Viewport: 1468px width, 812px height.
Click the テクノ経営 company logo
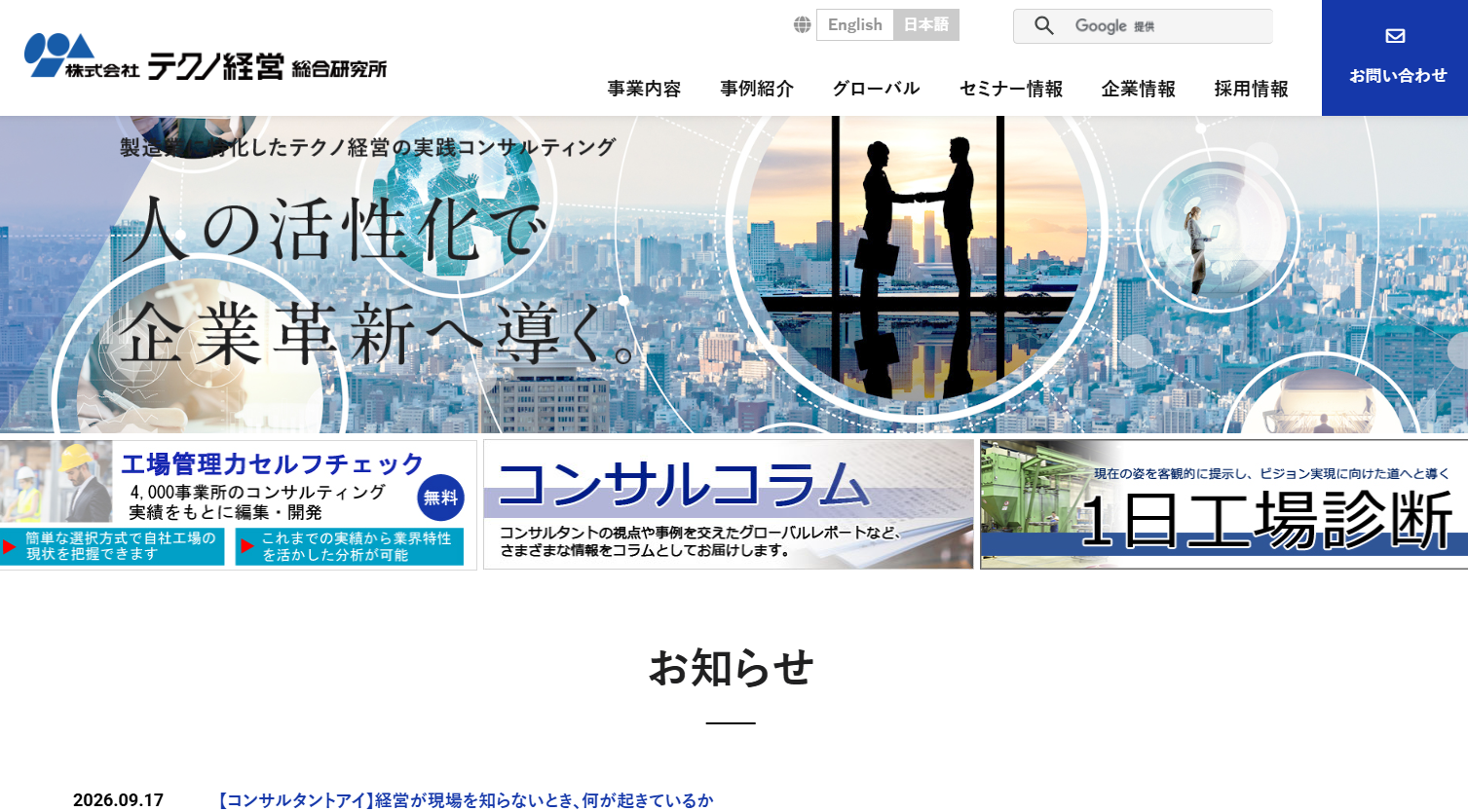206,56
